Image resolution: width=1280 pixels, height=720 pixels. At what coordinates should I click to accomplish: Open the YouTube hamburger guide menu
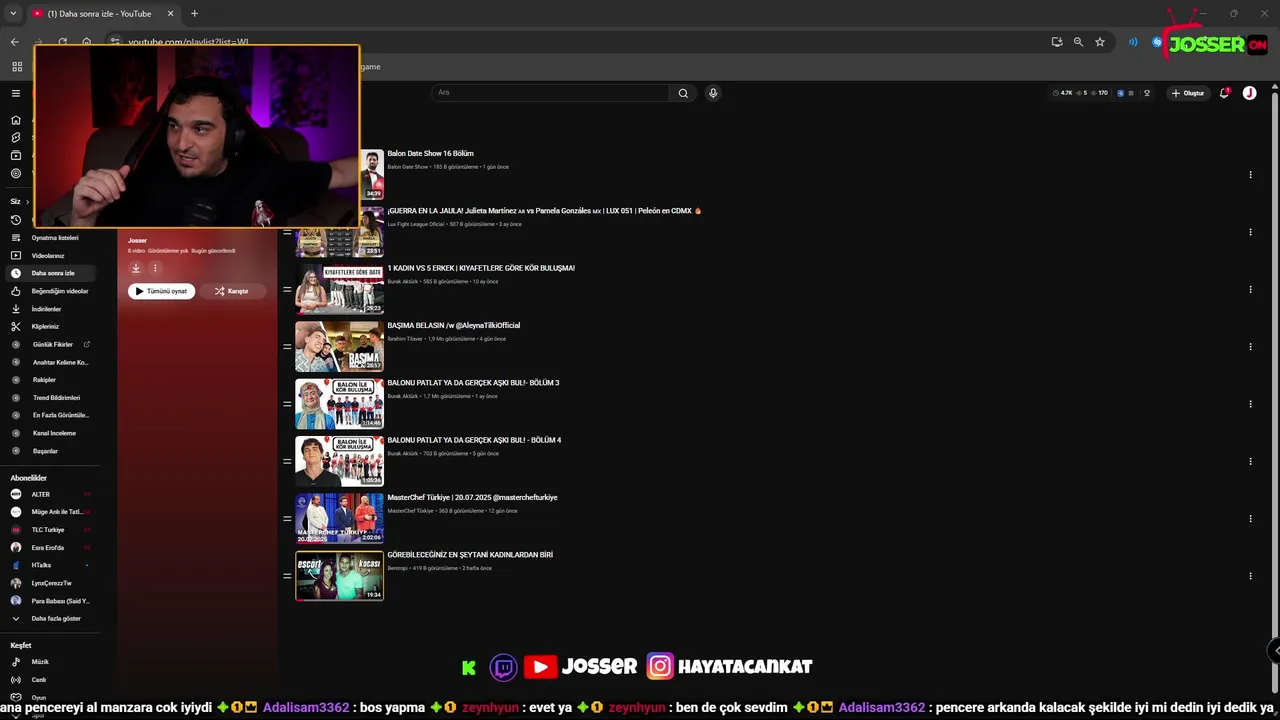click(16, 93)
